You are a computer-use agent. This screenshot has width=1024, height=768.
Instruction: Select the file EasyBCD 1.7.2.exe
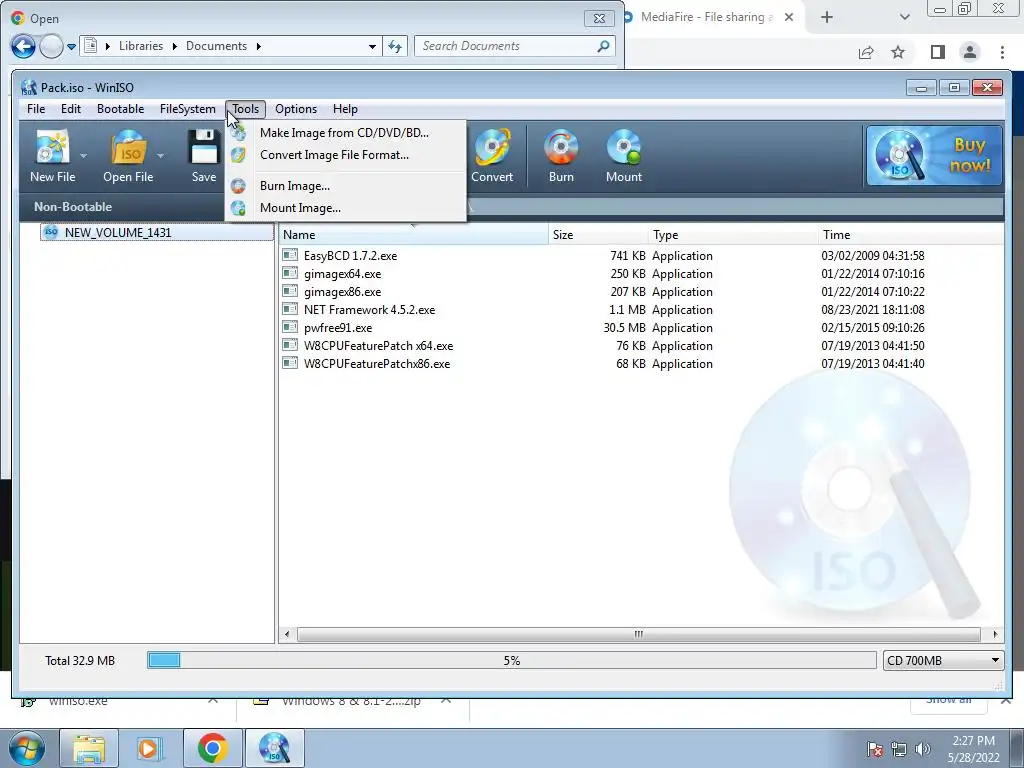350,256
